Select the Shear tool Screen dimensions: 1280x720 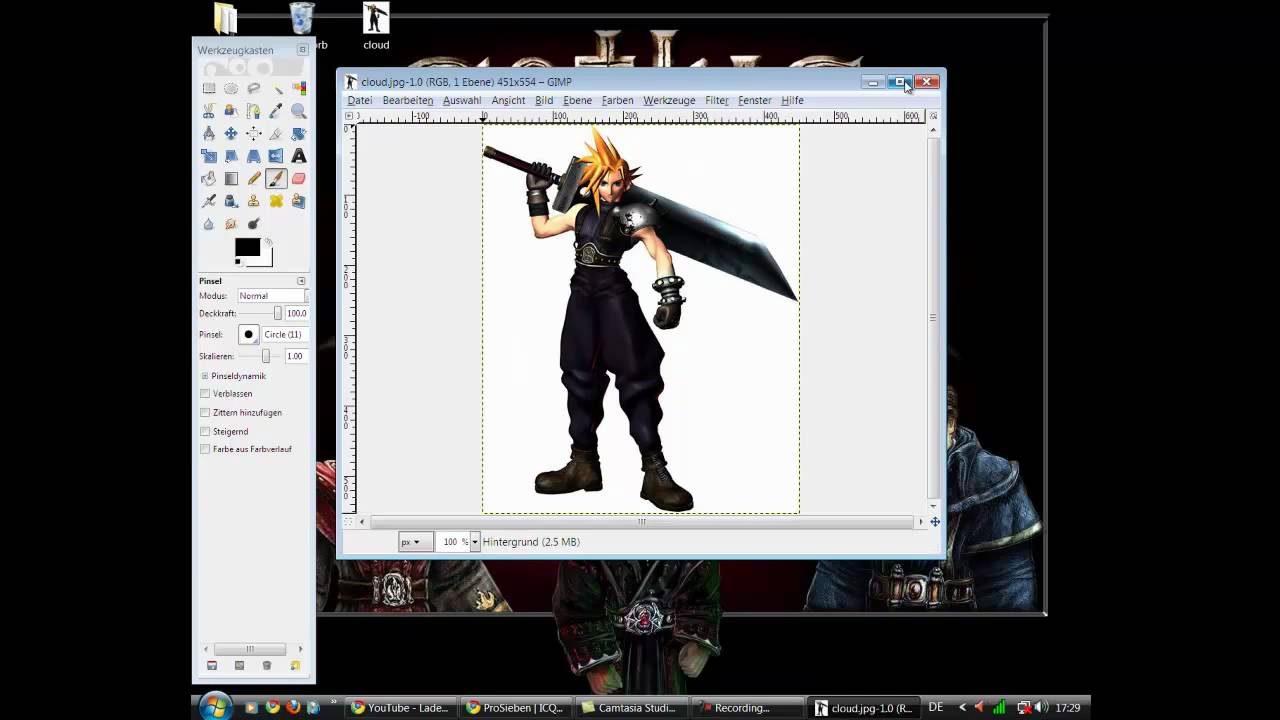coord(231,156)
